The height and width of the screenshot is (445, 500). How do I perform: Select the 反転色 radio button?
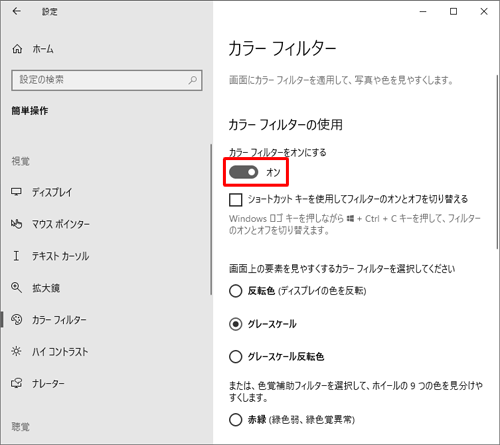point(236,291)
